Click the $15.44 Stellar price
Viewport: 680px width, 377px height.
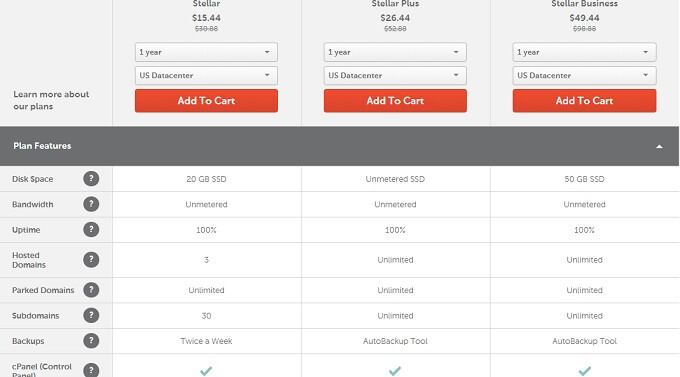pos(206,18)
